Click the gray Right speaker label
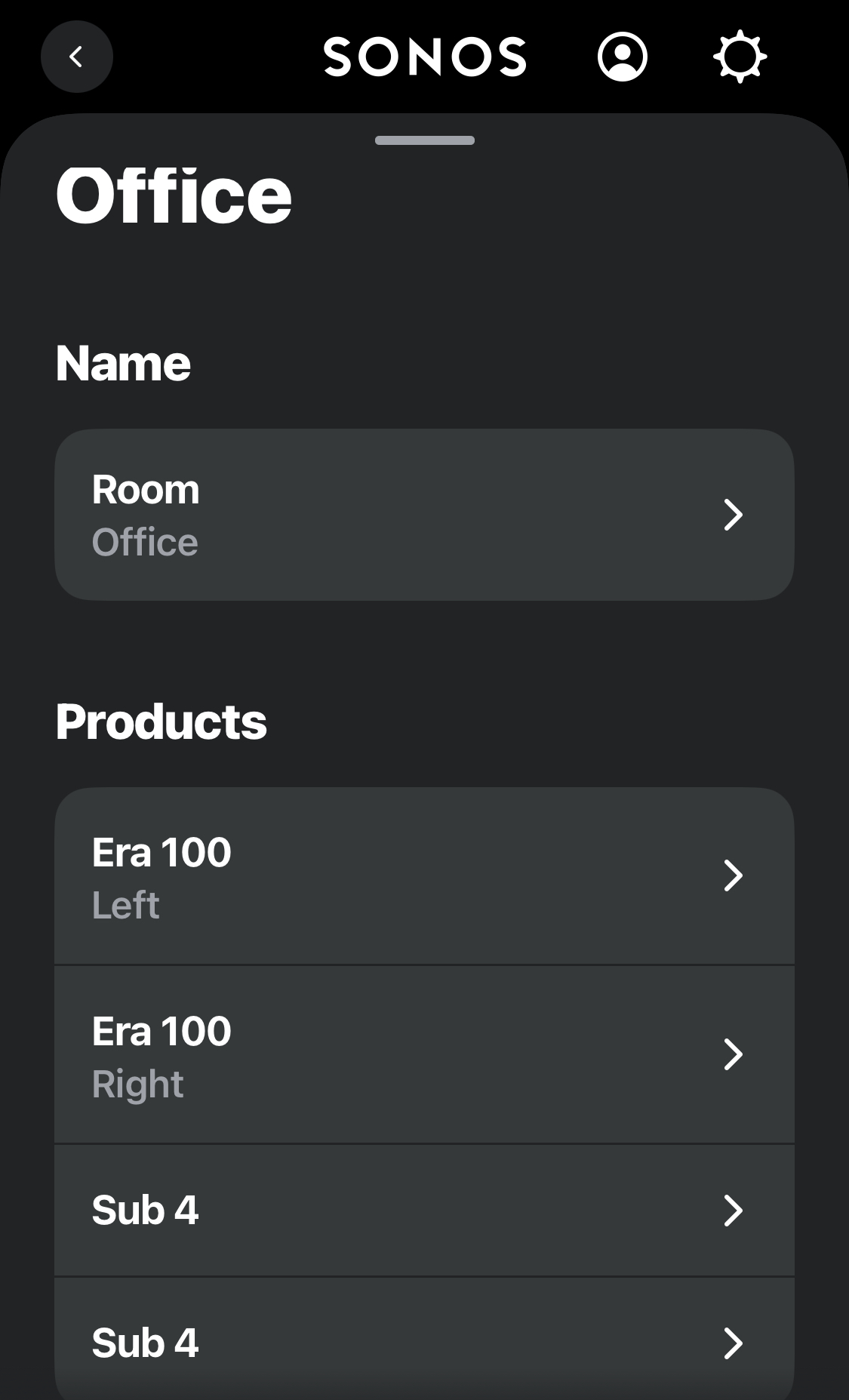Image resolution: width=849 pixels, height=1400 pixels. (x=137, y=1085)
